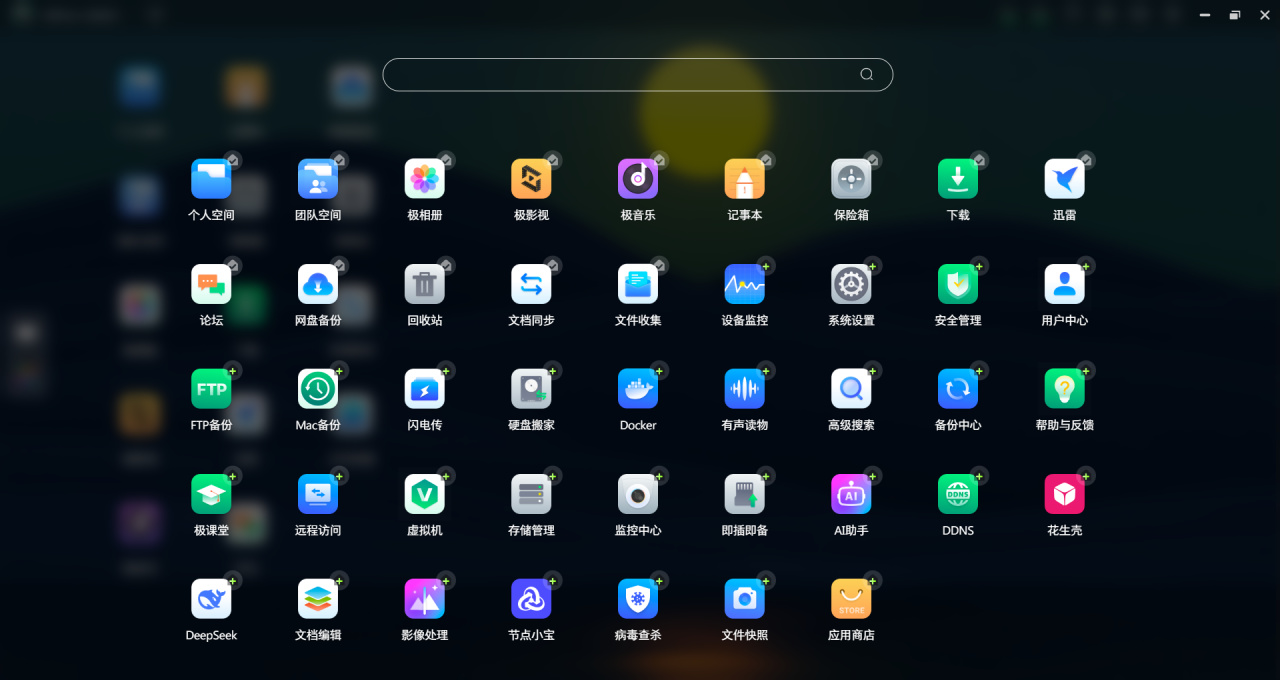Launch 极相册 photo album
1280x680 pixels.
[425, 179]
